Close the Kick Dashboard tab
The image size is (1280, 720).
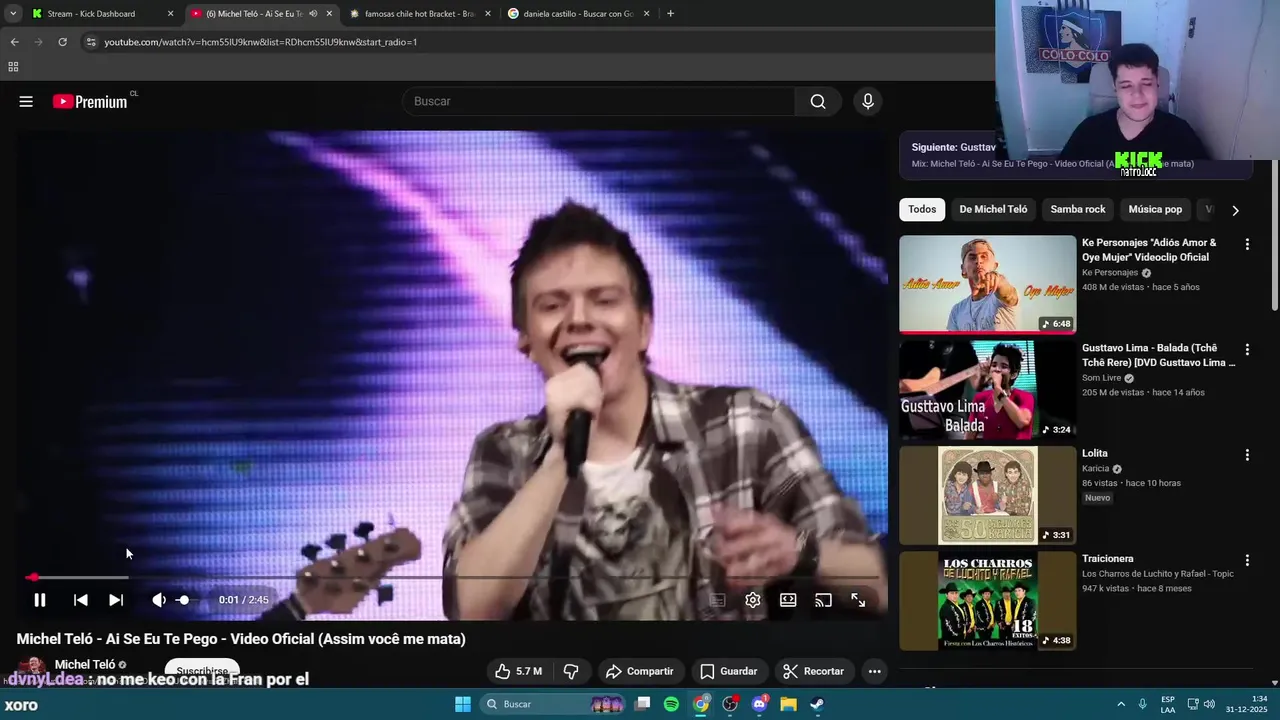[x=170, y=14]
